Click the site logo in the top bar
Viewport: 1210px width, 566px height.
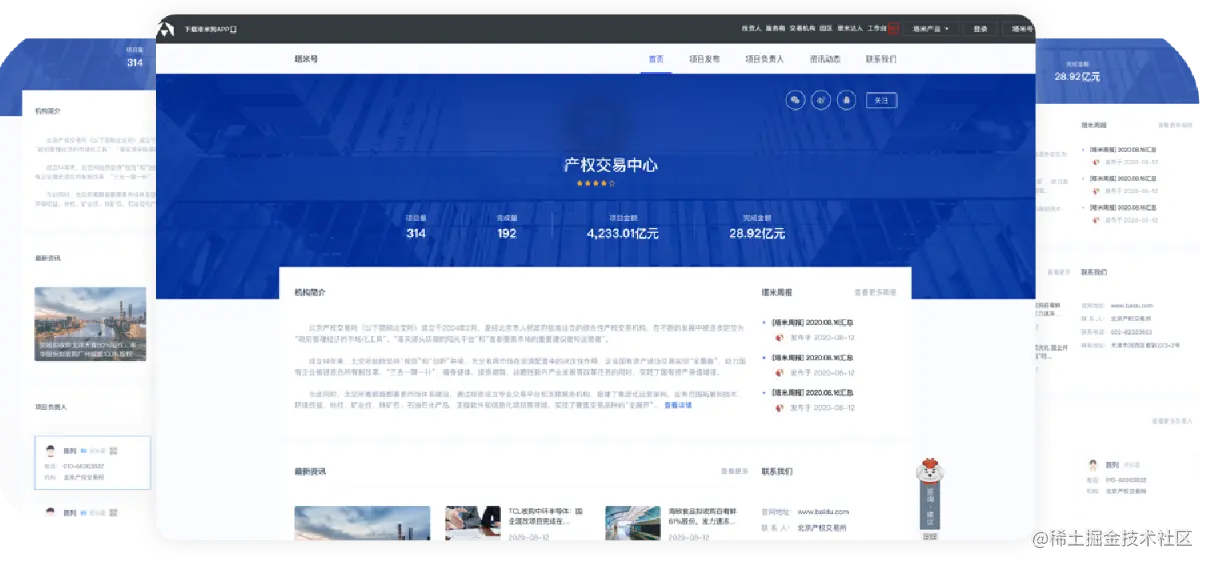coord(167,29)
